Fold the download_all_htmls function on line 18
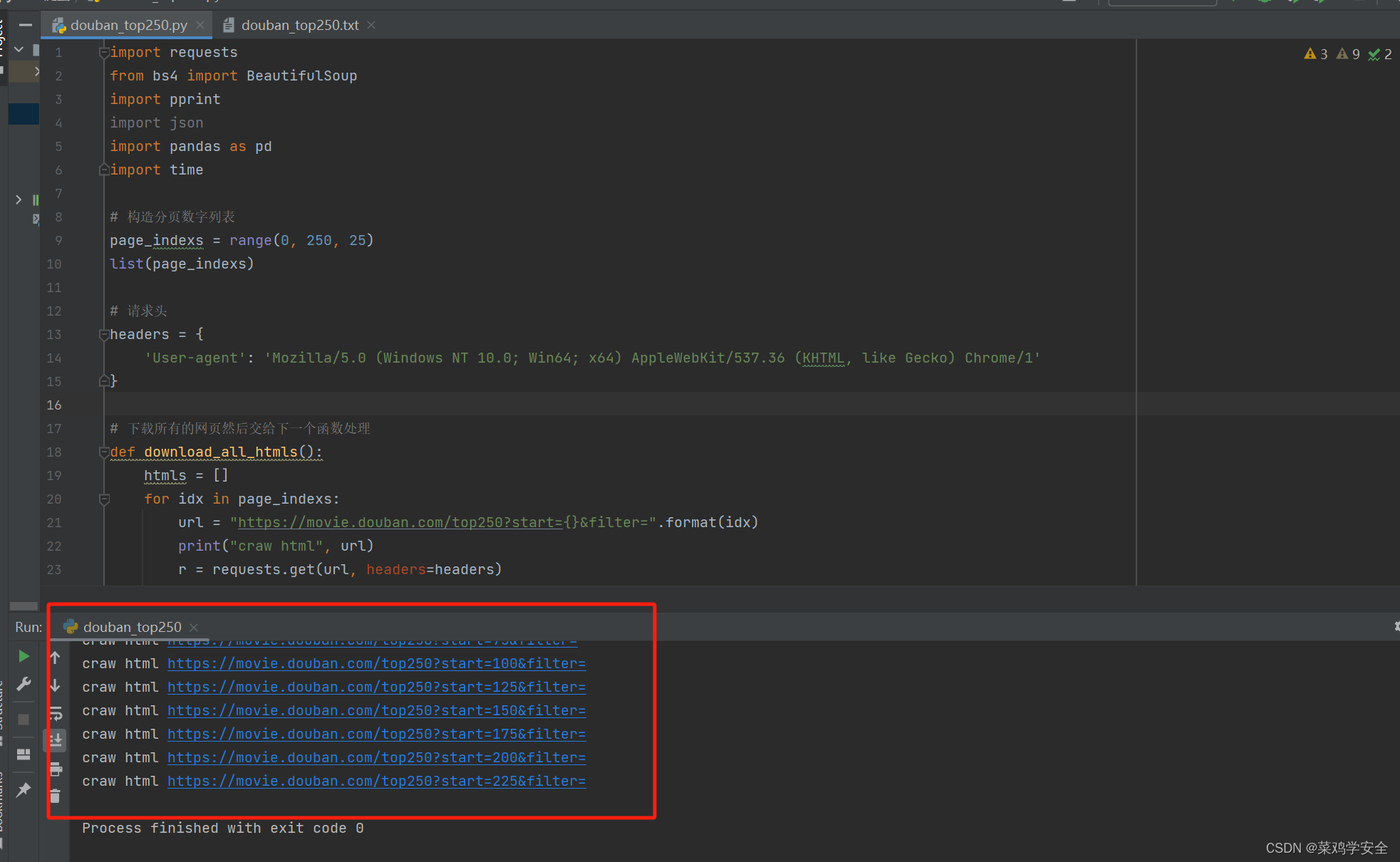Screen dimensions: 1400x862 [x=104, y=452]
